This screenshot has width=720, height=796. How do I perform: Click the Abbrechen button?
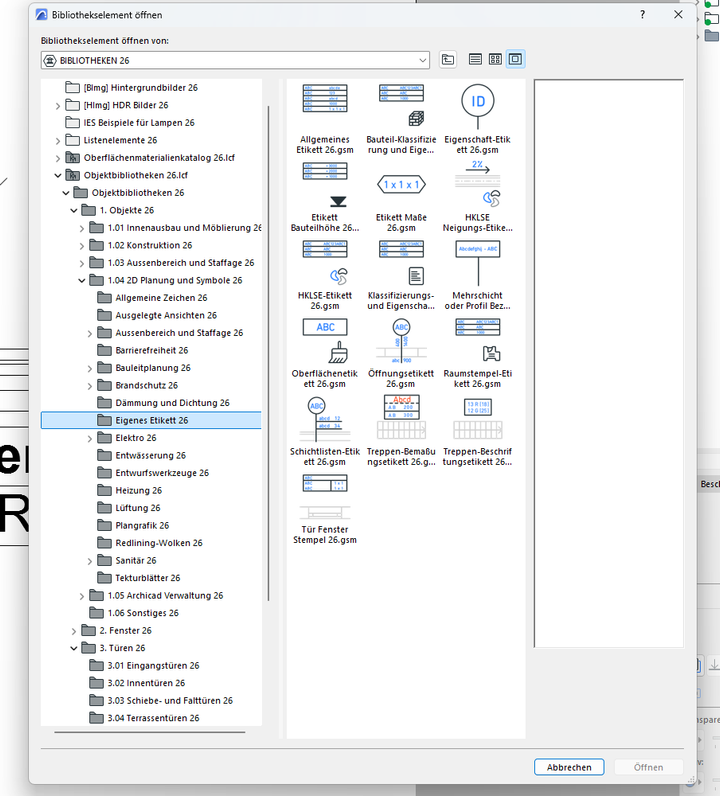tap(569, 767)
